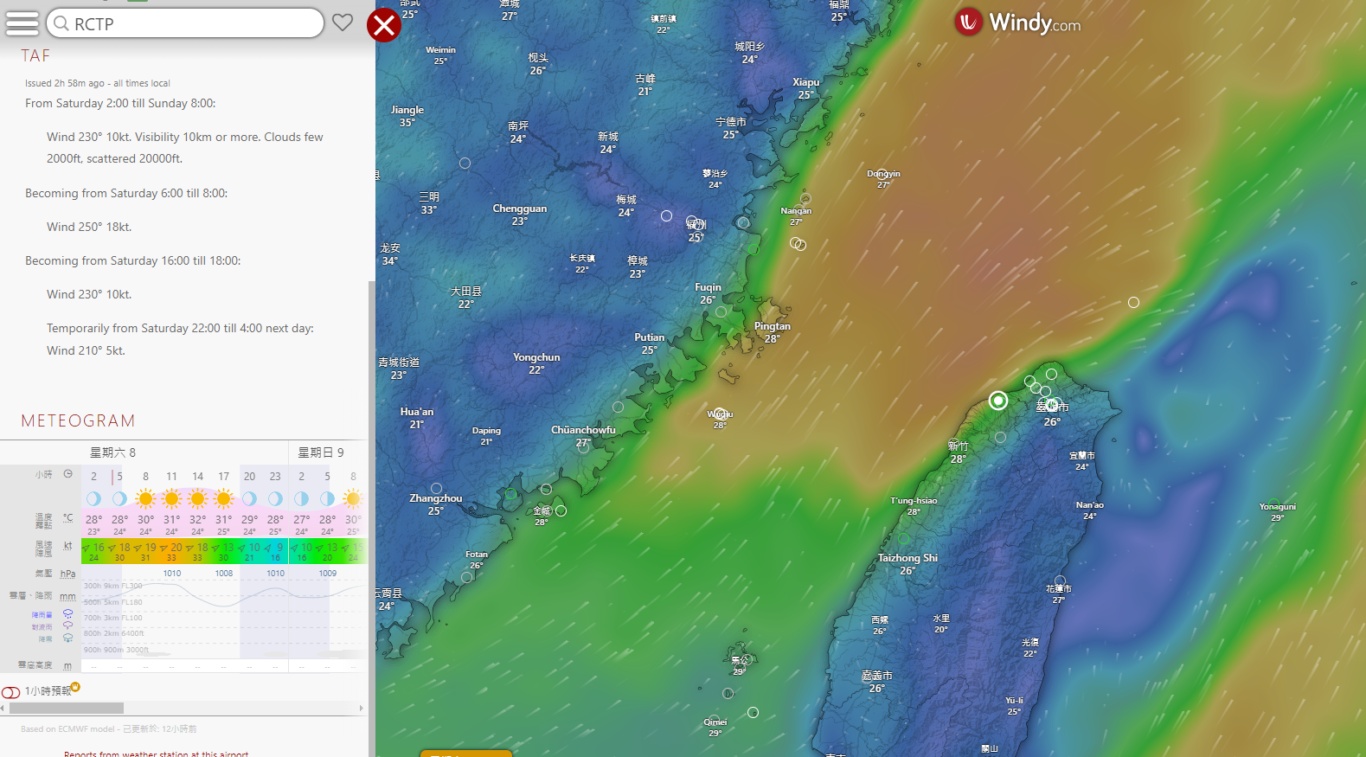Click the 1009 pressure value in the meteogram
The image size is (1366, 757).
tap(328, 574)
